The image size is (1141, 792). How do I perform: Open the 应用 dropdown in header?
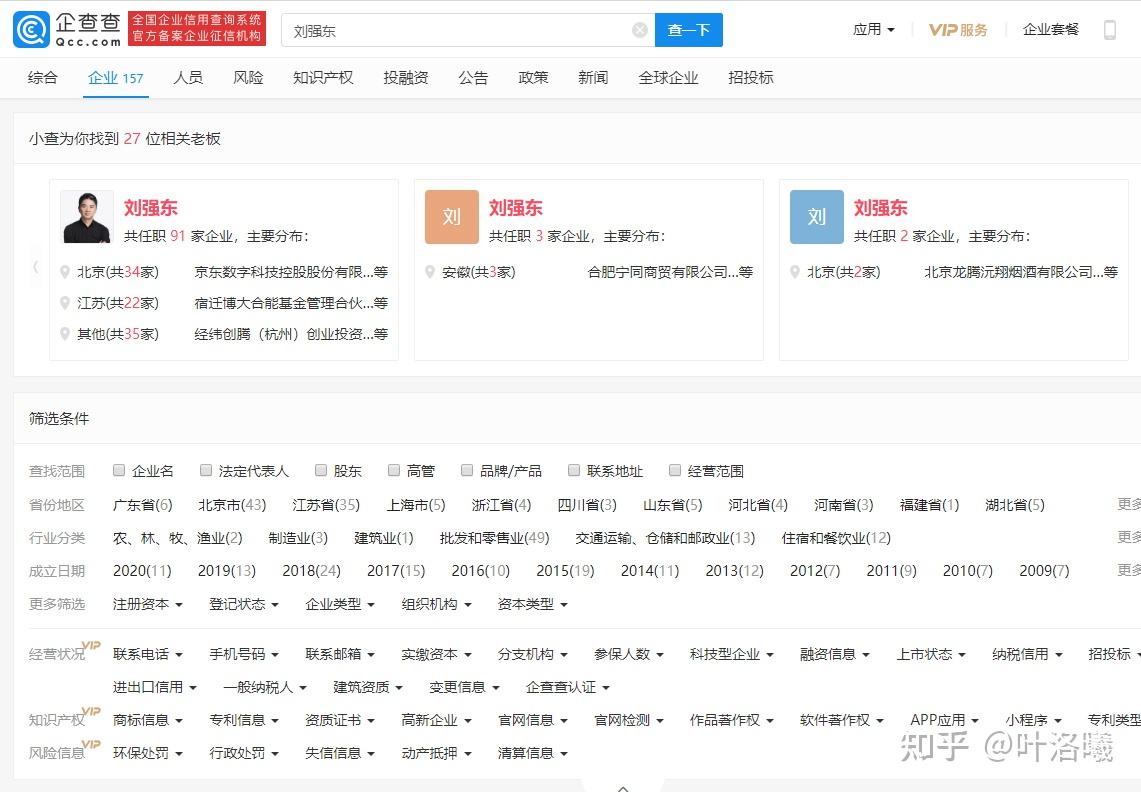coord(873,30)
